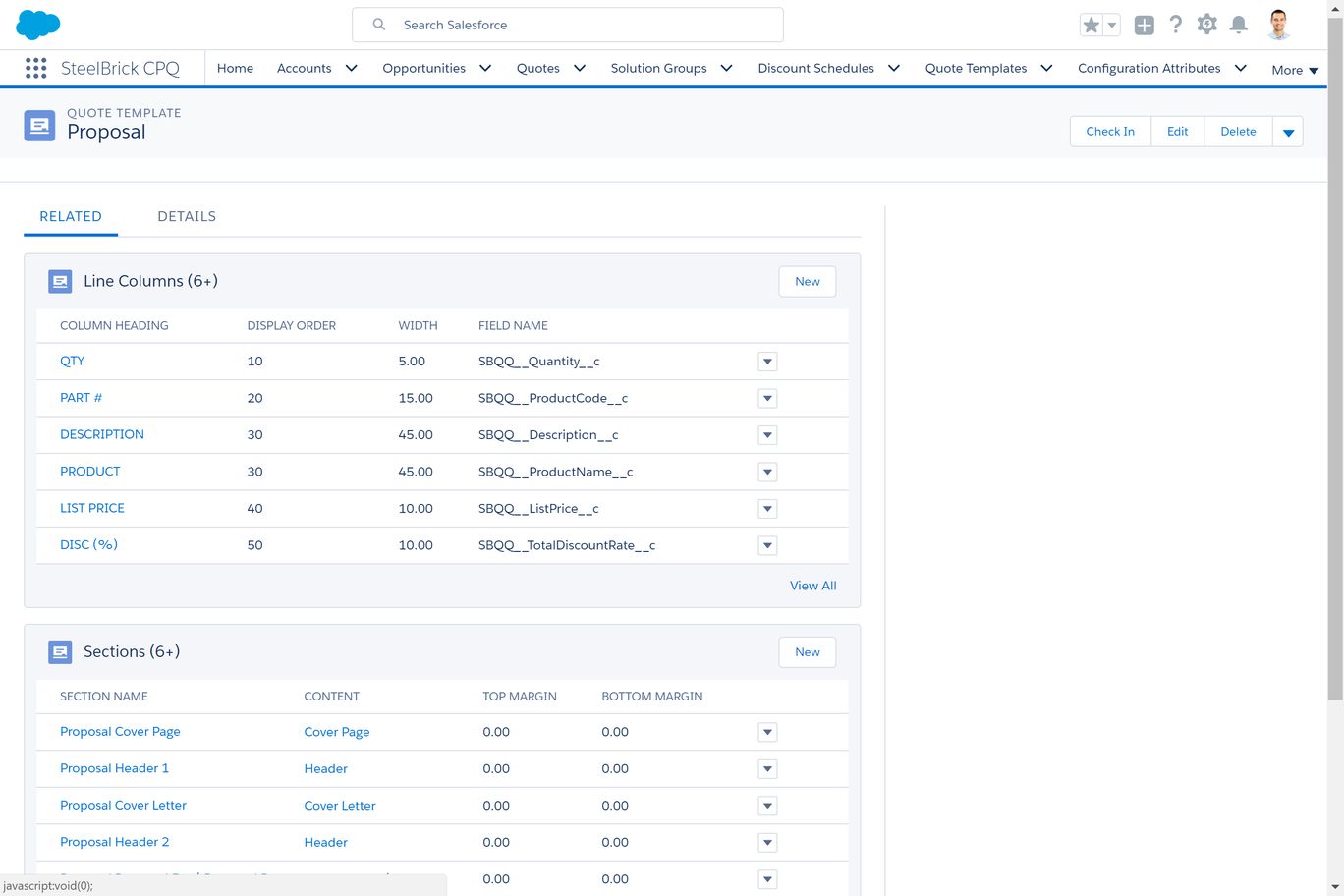Open the Home navigation tab
The width and height of the screenshot is (1344, 896).
click(235, 68)
